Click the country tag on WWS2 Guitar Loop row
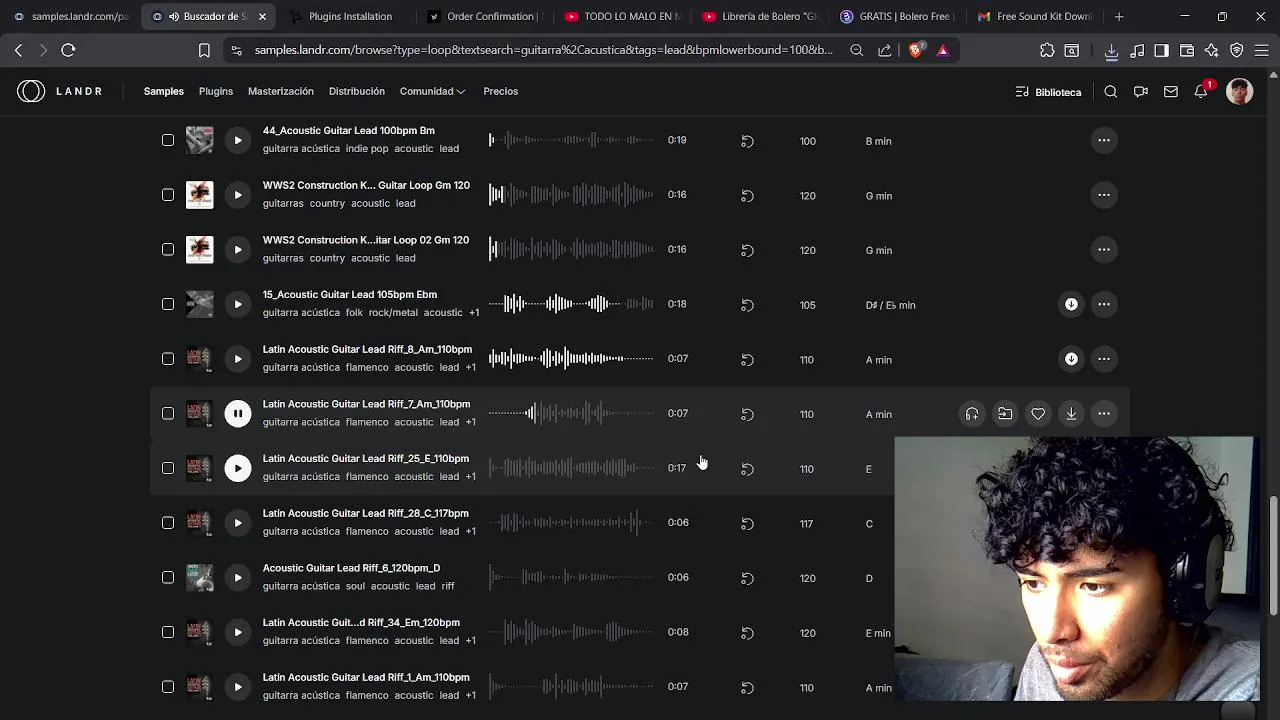This screenshot has width=1280, height=720. (x=327, y=203)
